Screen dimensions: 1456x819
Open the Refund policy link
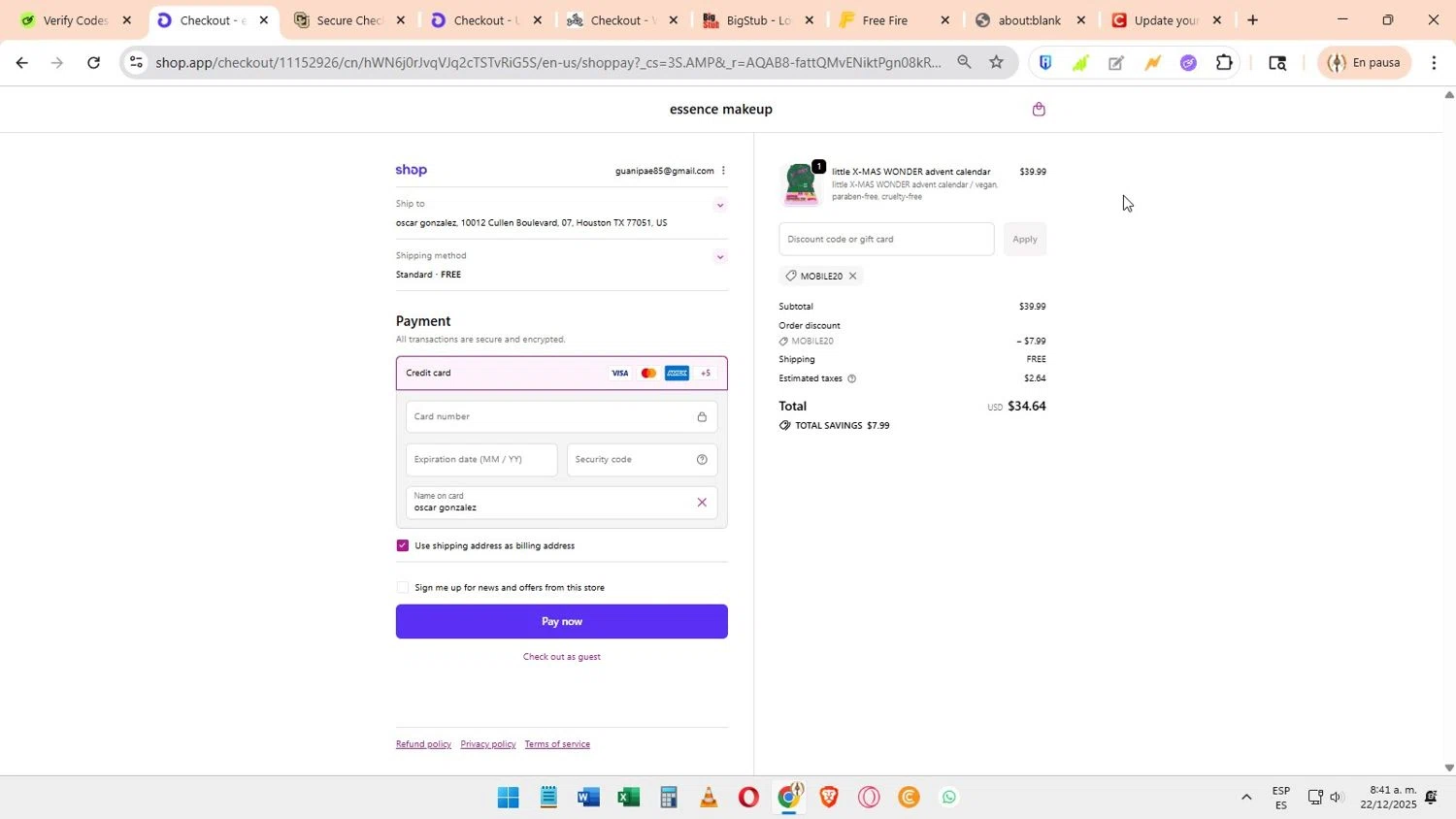pos(423,744)
